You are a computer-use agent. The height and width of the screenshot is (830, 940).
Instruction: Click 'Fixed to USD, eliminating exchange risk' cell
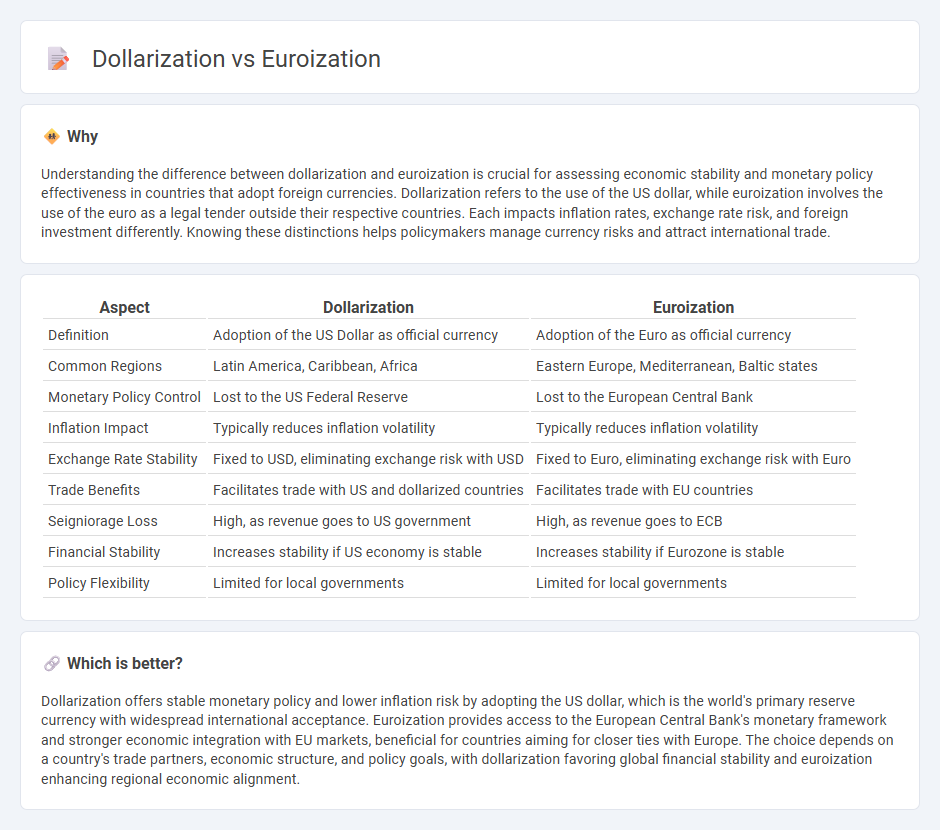click(368, 459)
